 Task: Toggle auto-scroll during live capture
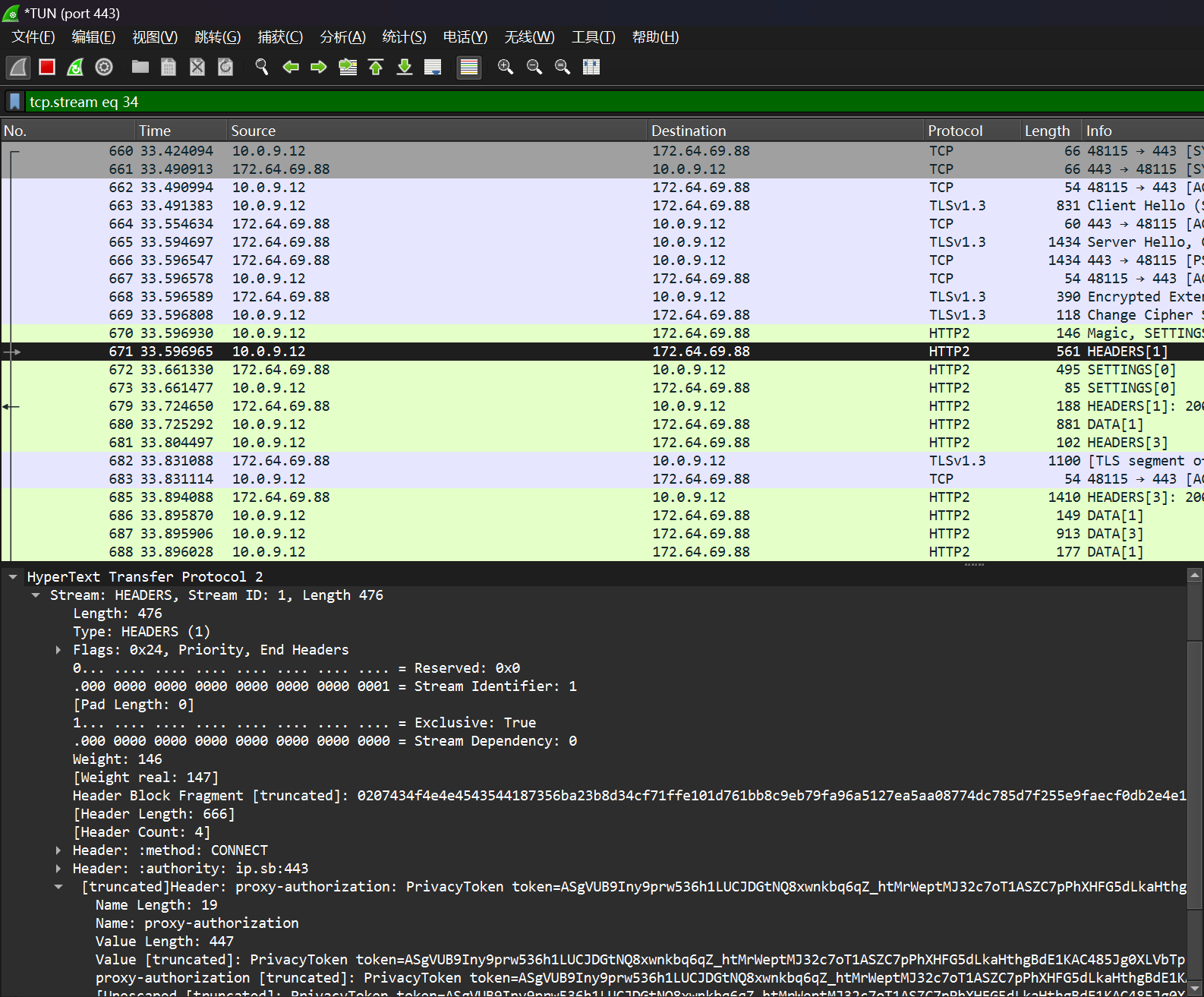point(433,67)
